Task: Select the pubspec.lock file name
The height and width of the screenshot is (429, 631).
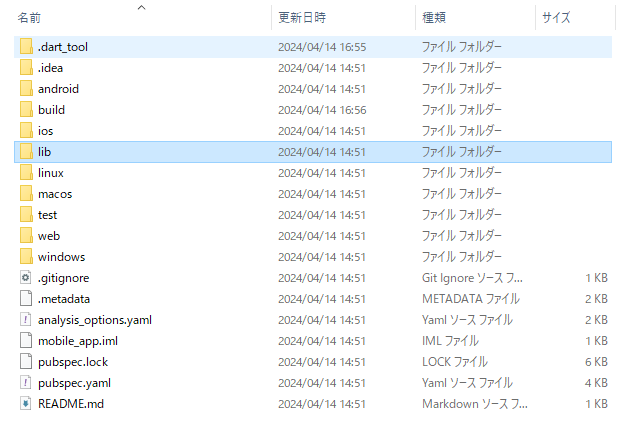Action: tap(72, 362)
